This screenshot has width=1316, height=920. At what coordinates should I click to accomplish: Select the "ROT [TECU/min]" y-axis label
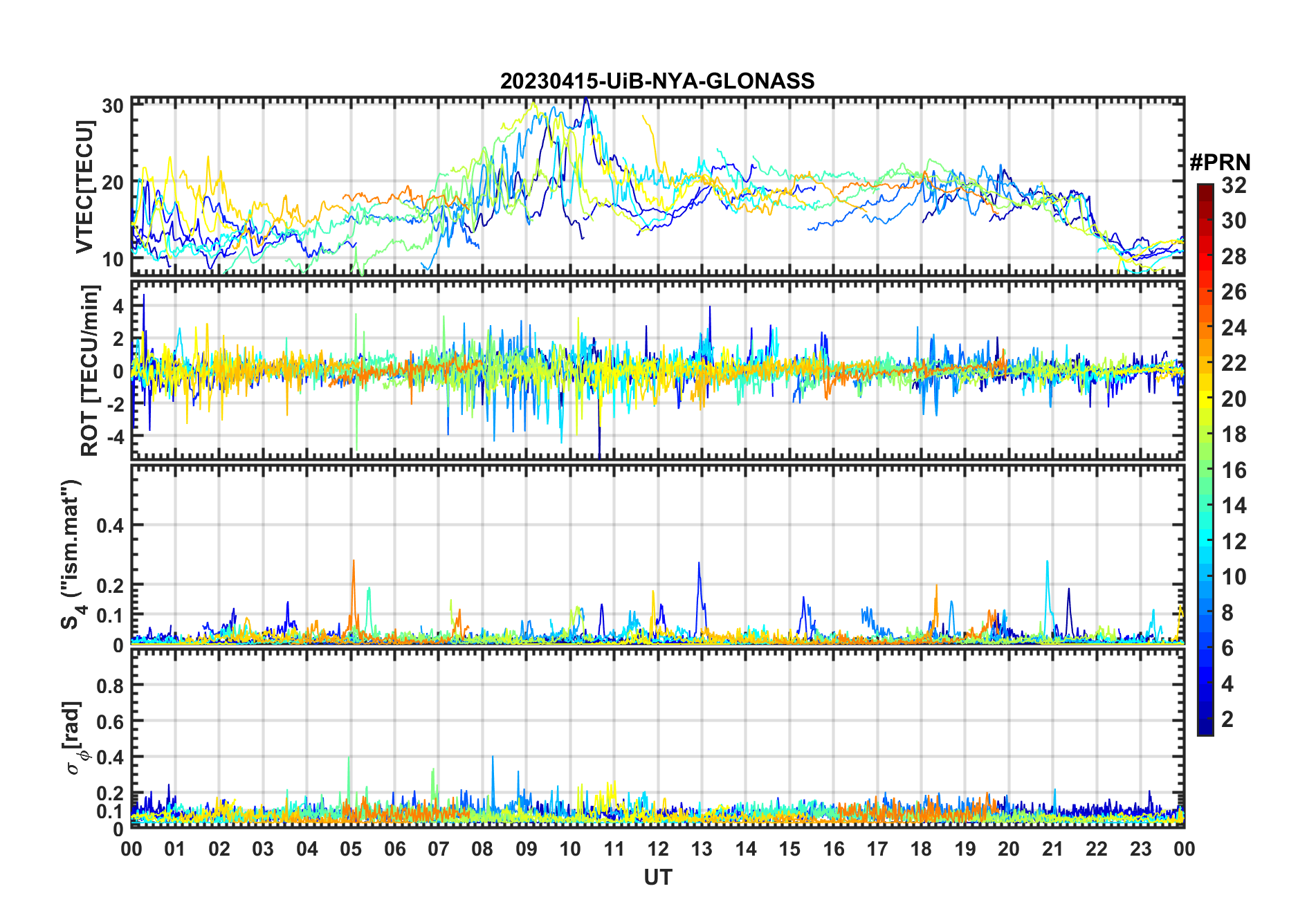tap(89, 371)
